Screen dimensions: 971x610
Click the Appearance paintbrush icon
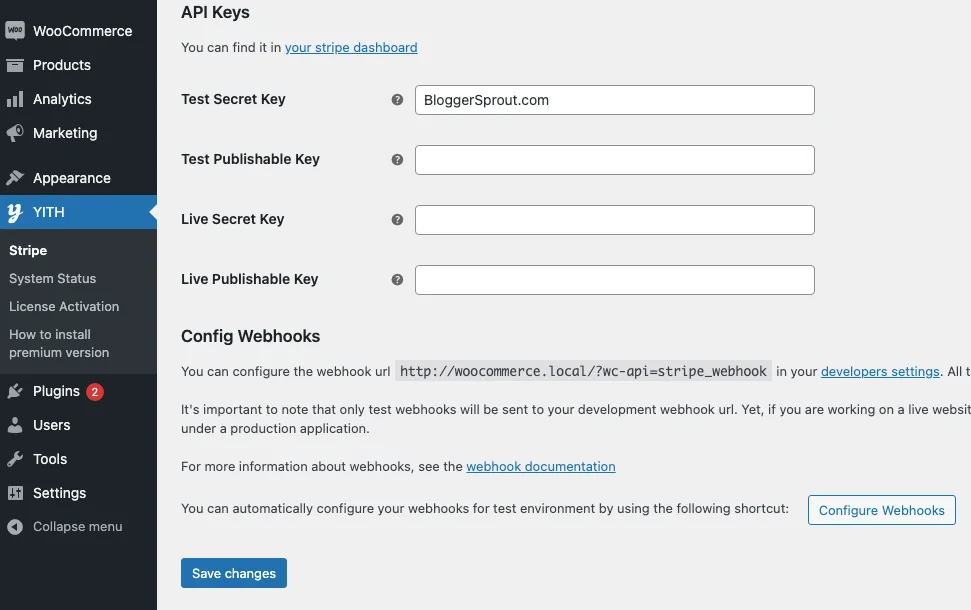tap(15, 178)
